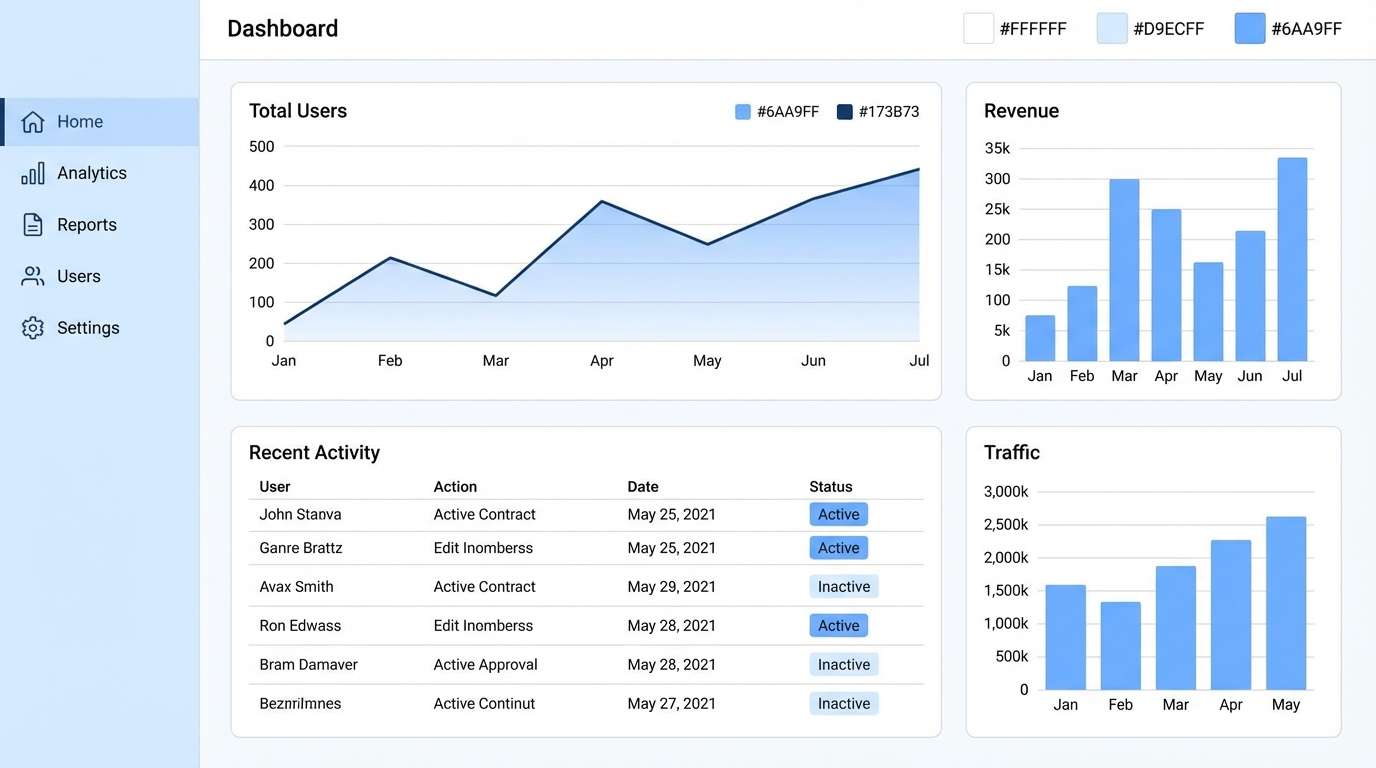Open Analytics via the bar chart icon

click(31, 172)
